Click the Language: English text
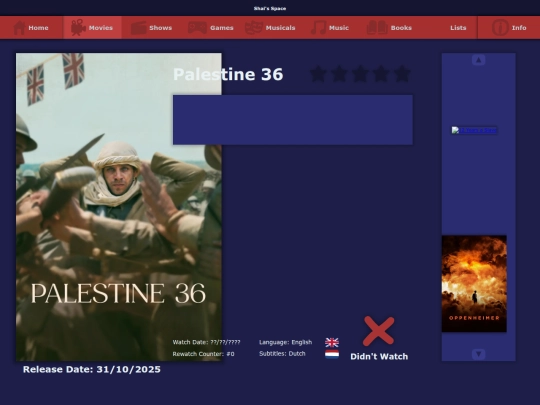Viewport: 540px width, 405px height. (285, 342)
